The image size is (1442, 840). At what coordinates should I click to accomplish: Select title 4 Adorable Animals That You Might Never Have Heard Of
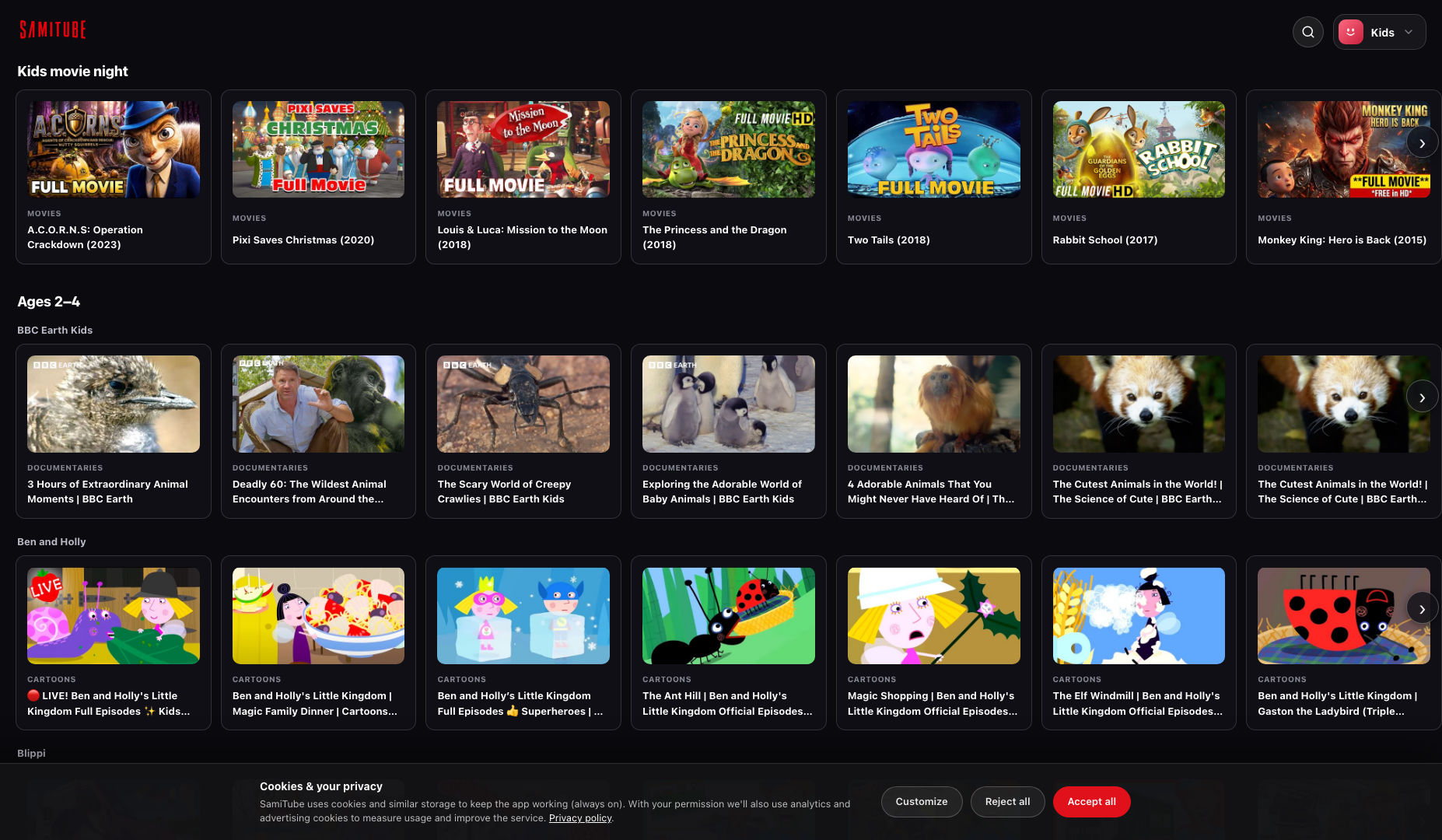[x=931, y=492]
